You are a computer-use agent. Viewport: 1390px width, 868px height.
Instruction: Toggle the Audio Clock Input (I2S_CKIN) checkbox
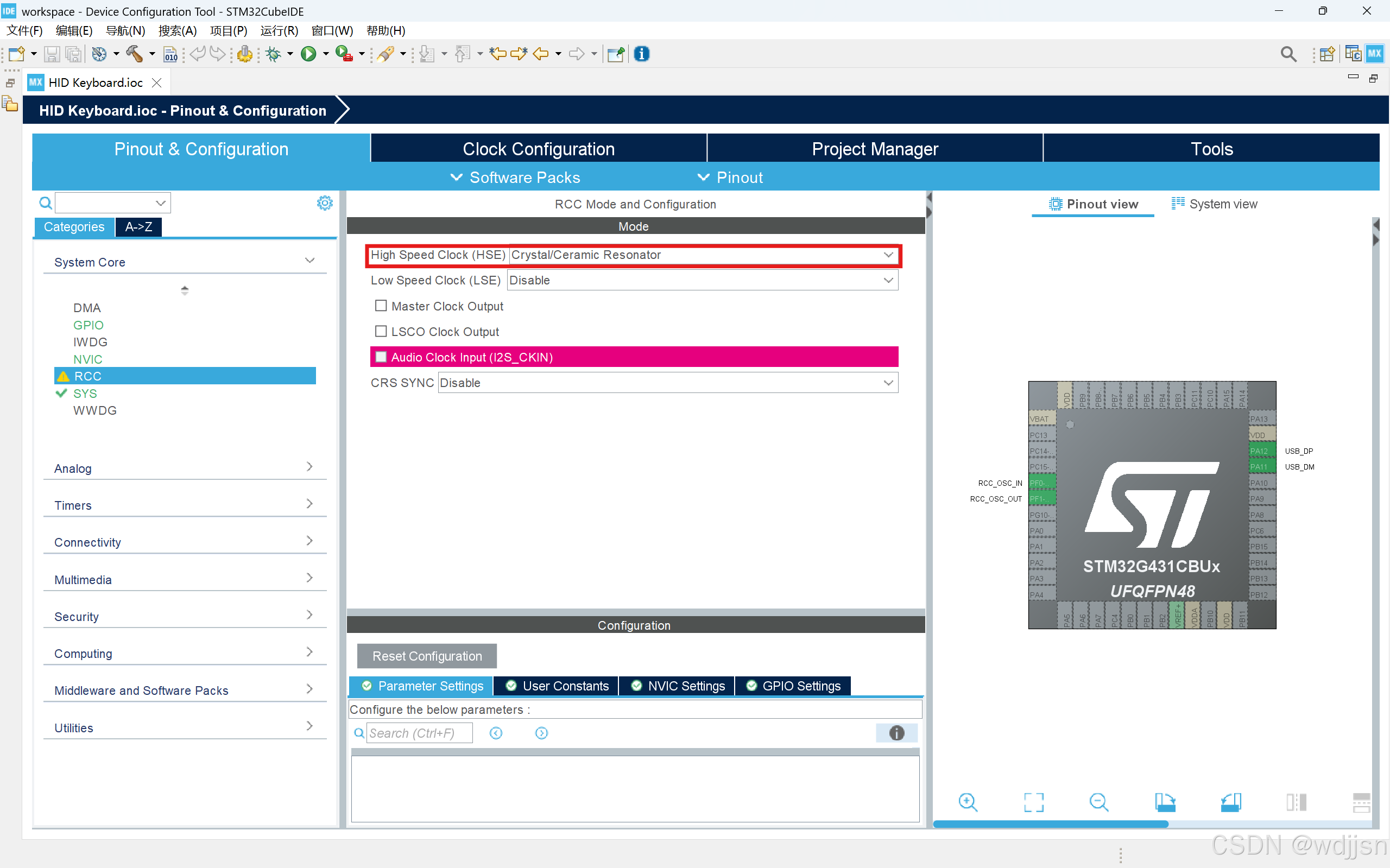[381, 357]
